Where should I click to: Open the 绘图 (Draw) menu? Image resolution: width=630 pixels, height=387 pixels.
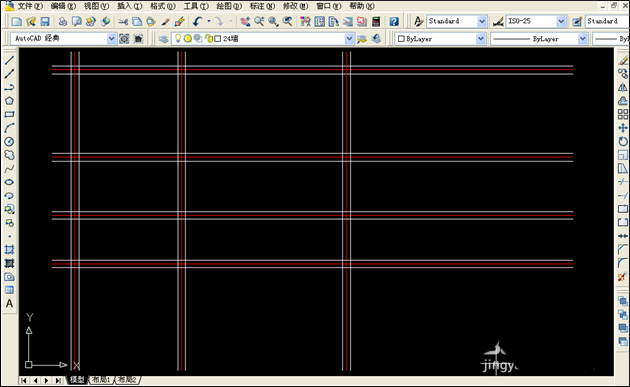click(x=229, y=6)
